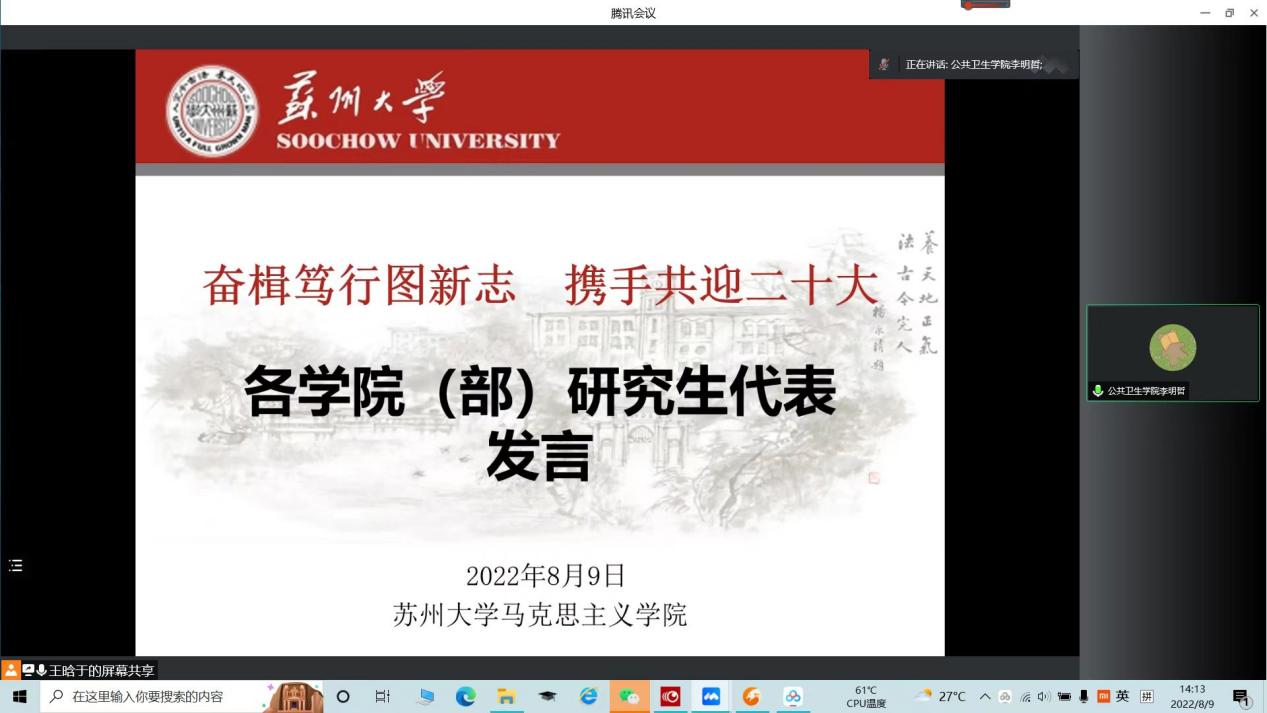
Task: Open the 27°C weather widget
Action: [x=940, y=697]
